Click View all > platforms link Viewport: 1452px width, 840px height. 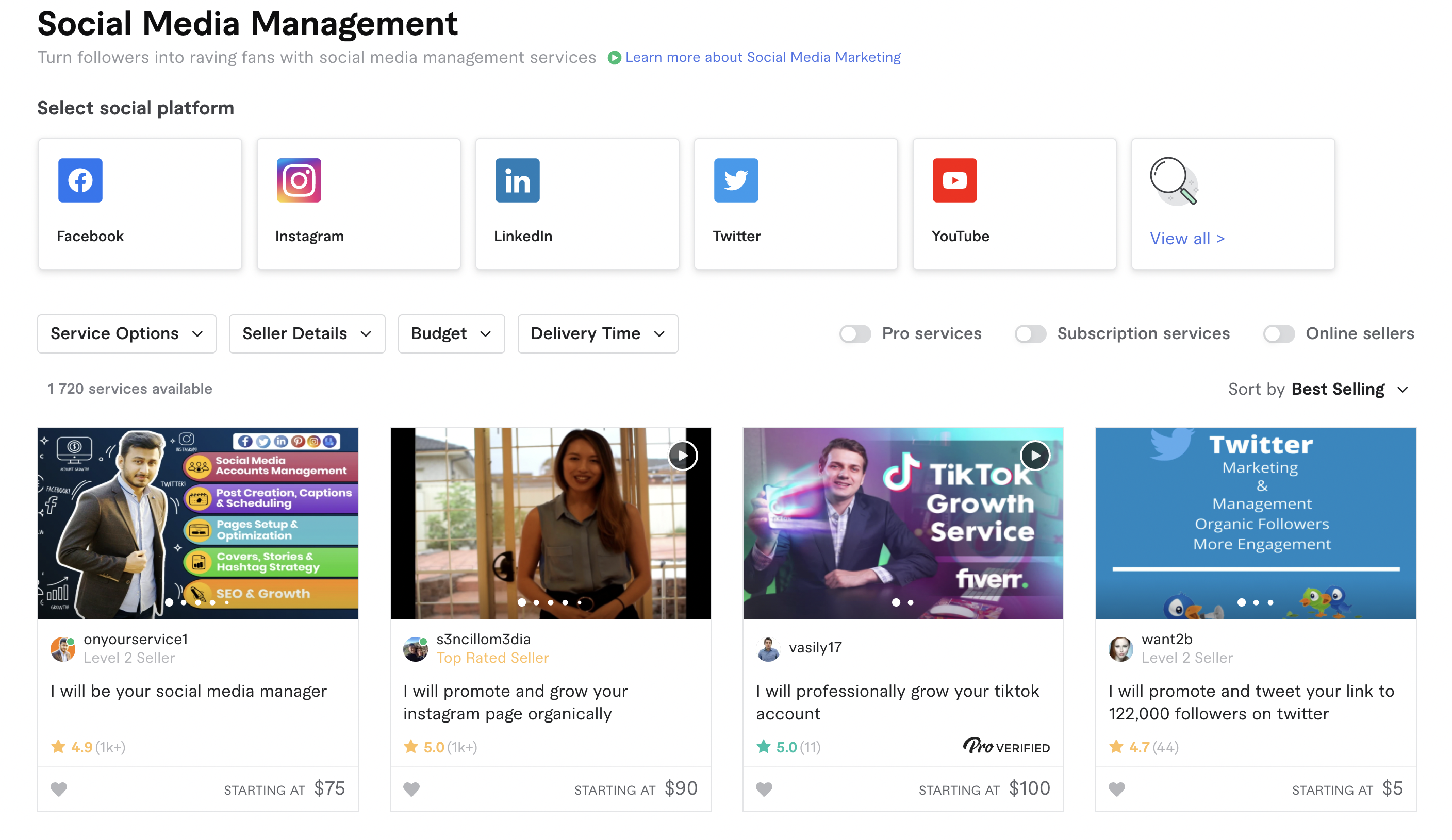tap(1187, 239)
